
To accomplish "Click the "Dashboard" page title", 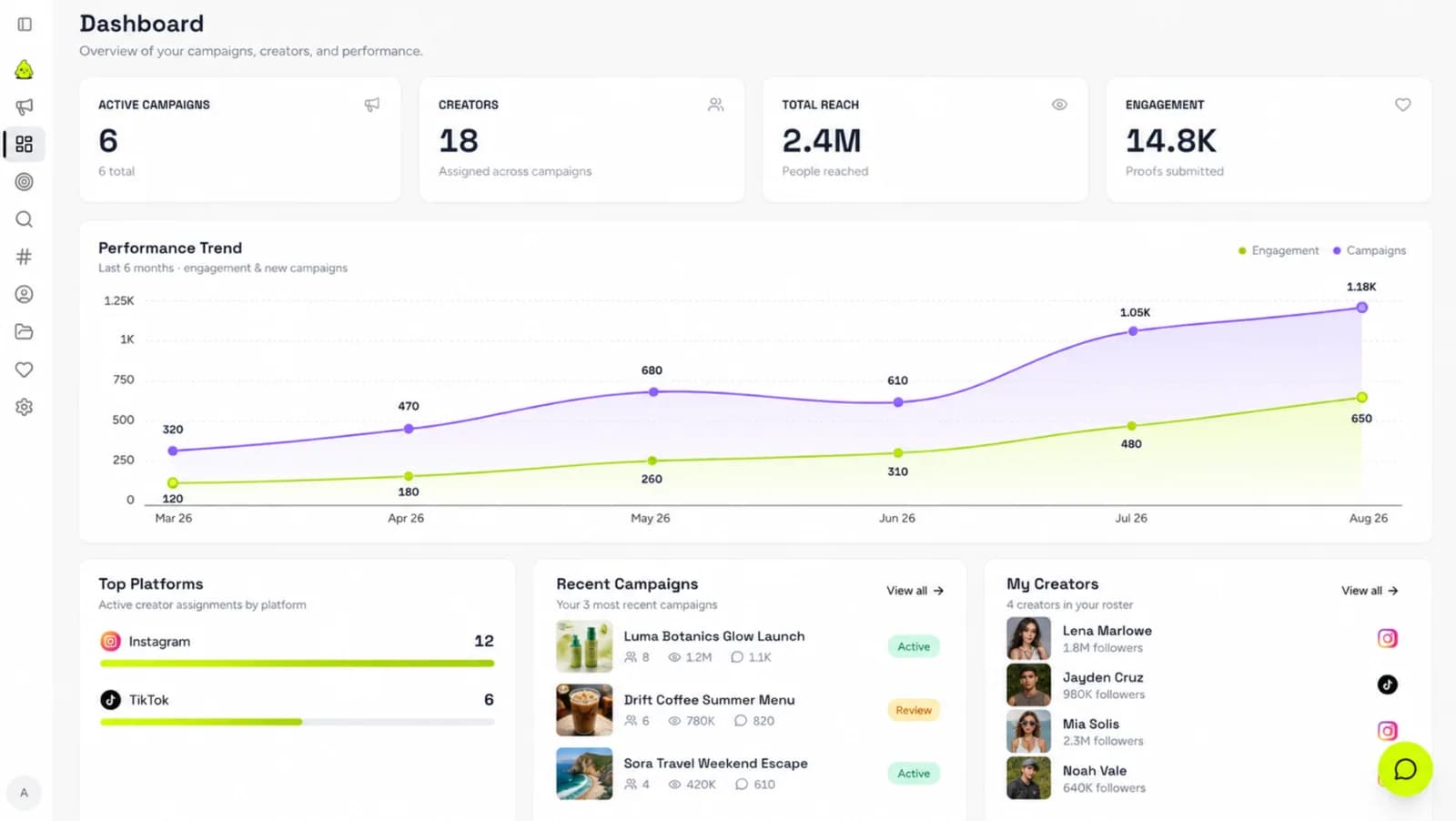I will 142,24.
